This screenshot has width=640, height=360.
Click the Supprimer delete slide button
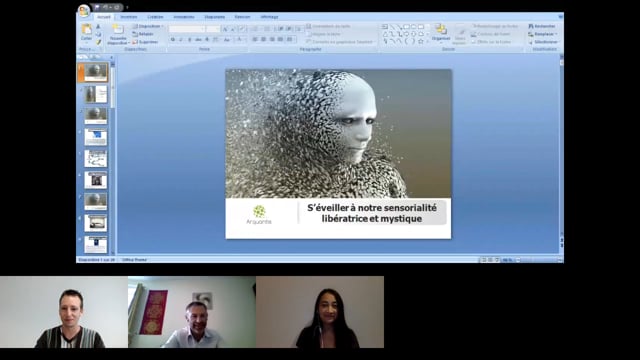click(x=145, y=42)
